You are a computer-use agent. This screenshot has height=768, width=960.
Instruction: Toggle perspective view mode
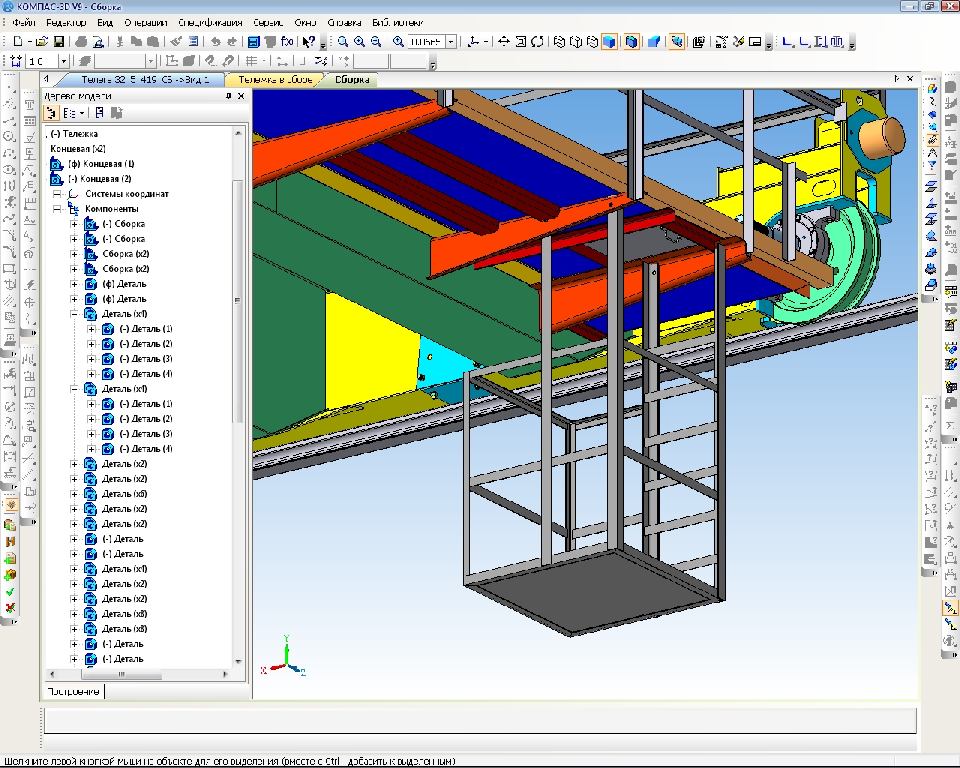click(x=654, y=42)
